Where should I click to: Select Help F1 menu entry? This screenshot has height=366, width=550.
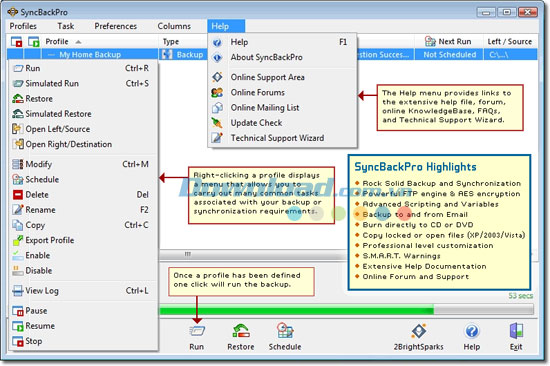click(282, 42)
